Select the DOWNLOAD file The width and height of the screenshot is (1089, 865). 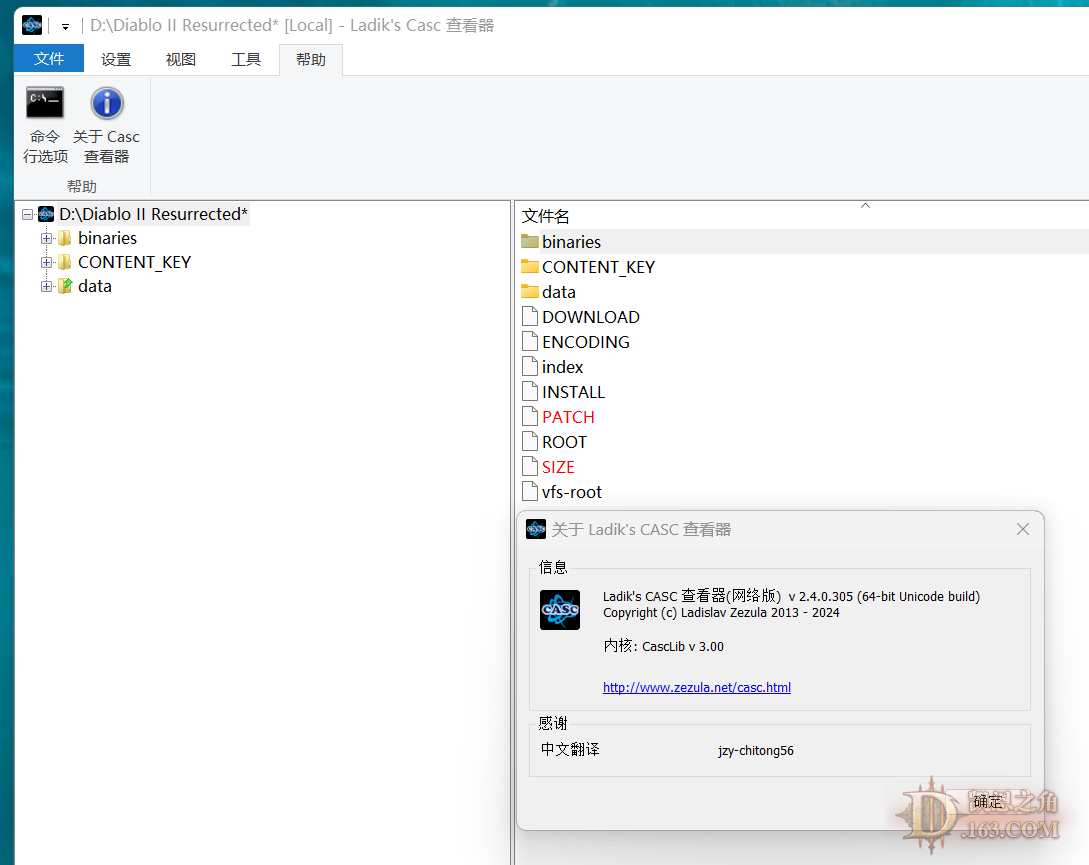pos(590,317)
